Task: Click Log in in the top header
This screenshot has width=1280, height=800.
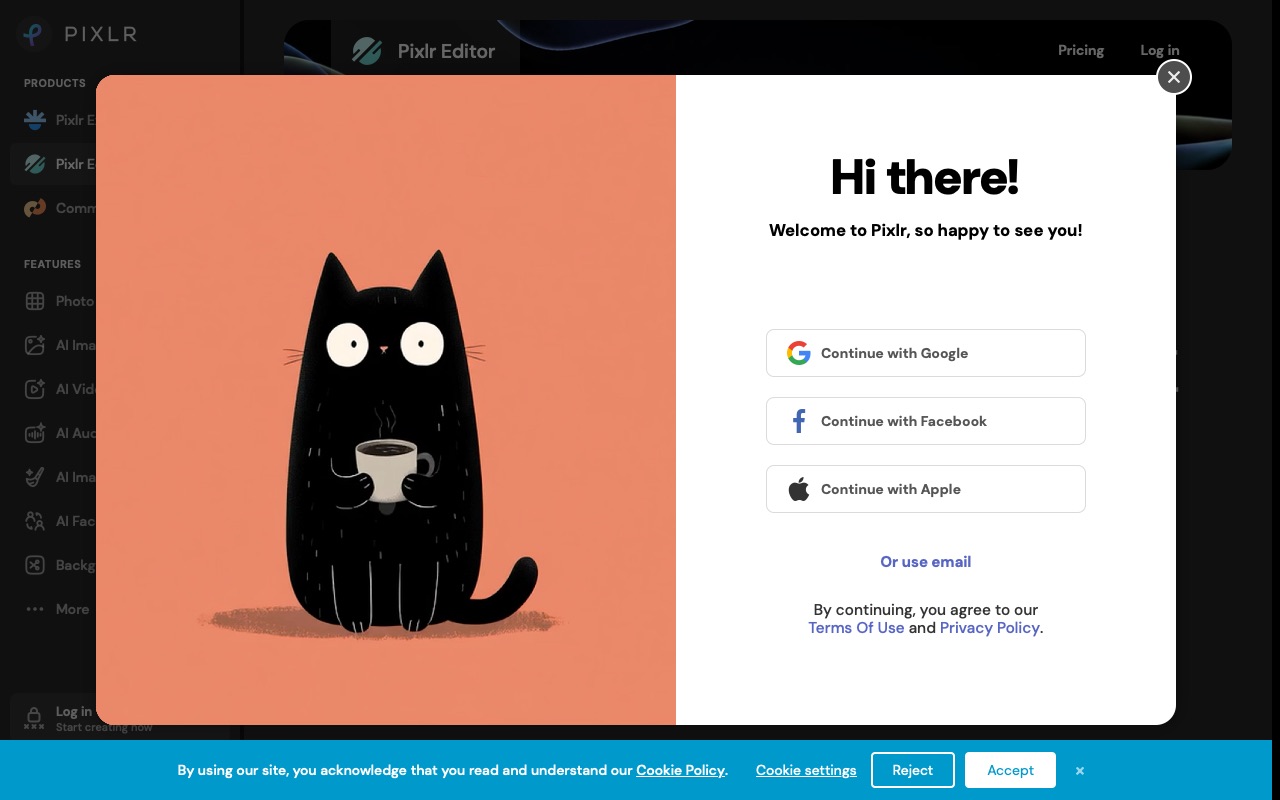Action: coord(1160,50)
